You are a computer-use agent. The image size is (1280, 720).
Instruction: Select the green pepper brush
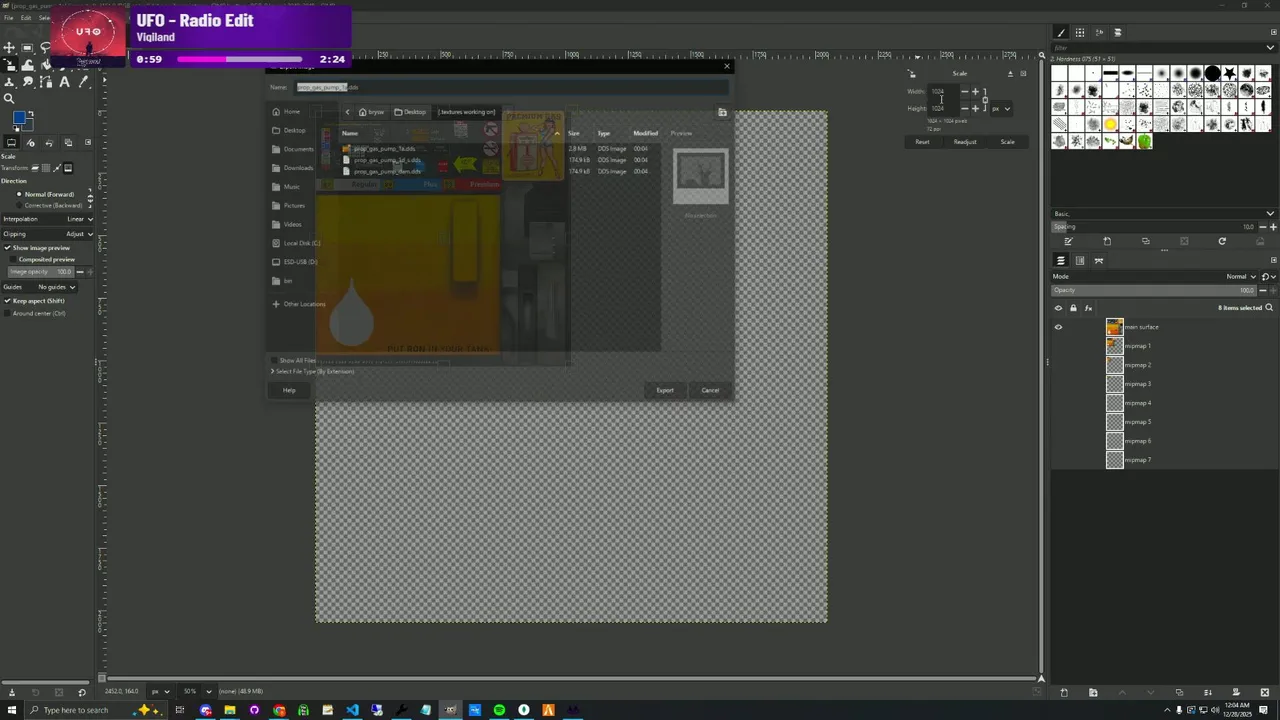tap(1144, 141)
